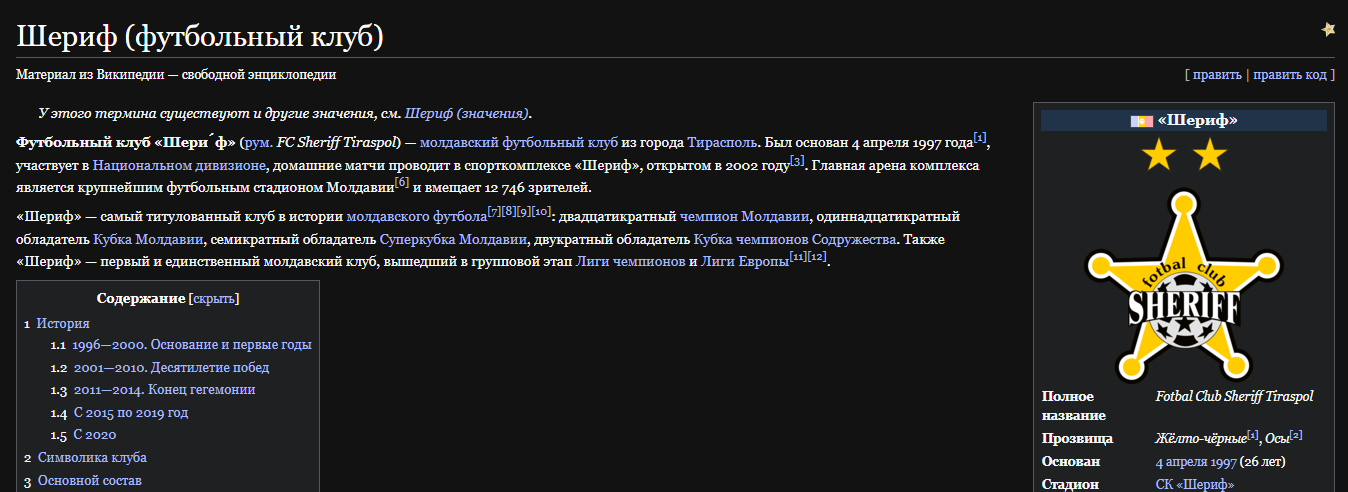Open the Sheriff club logo image
This screenshot has width=1348, height=492.
[x=1184, y=284]
